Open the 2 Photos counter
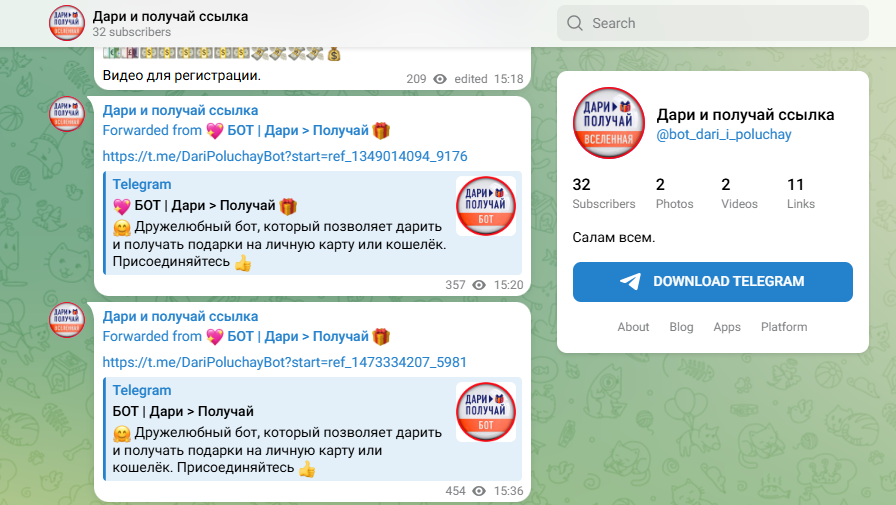 pos(674,194)
